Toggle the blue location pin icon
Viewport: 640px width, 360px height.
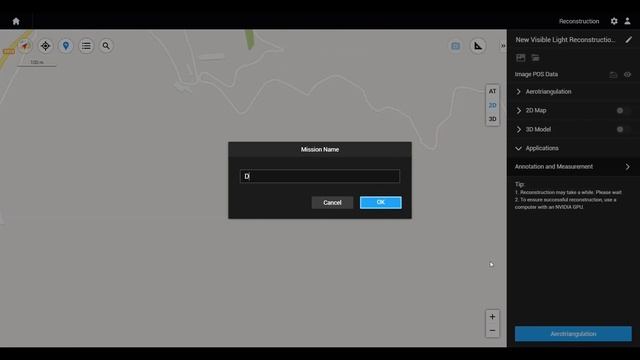66,46
